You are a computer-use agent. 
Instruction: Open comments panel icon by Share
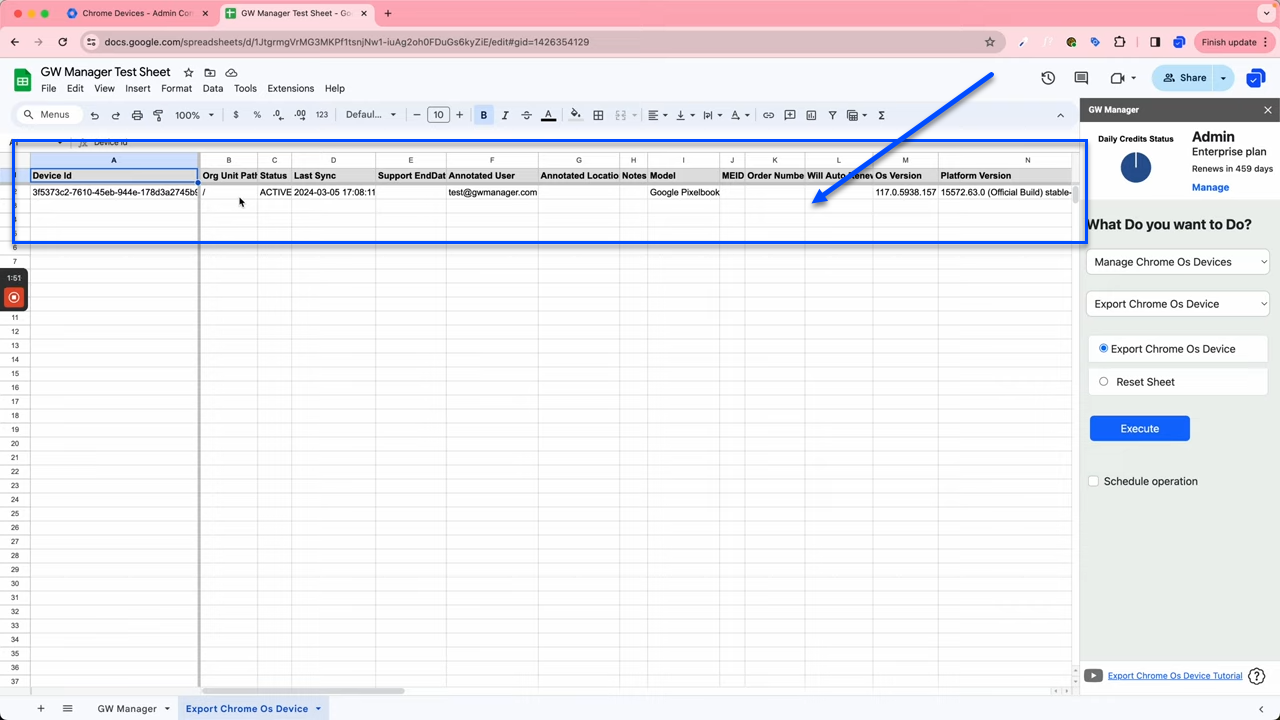tap(1081, 78)
